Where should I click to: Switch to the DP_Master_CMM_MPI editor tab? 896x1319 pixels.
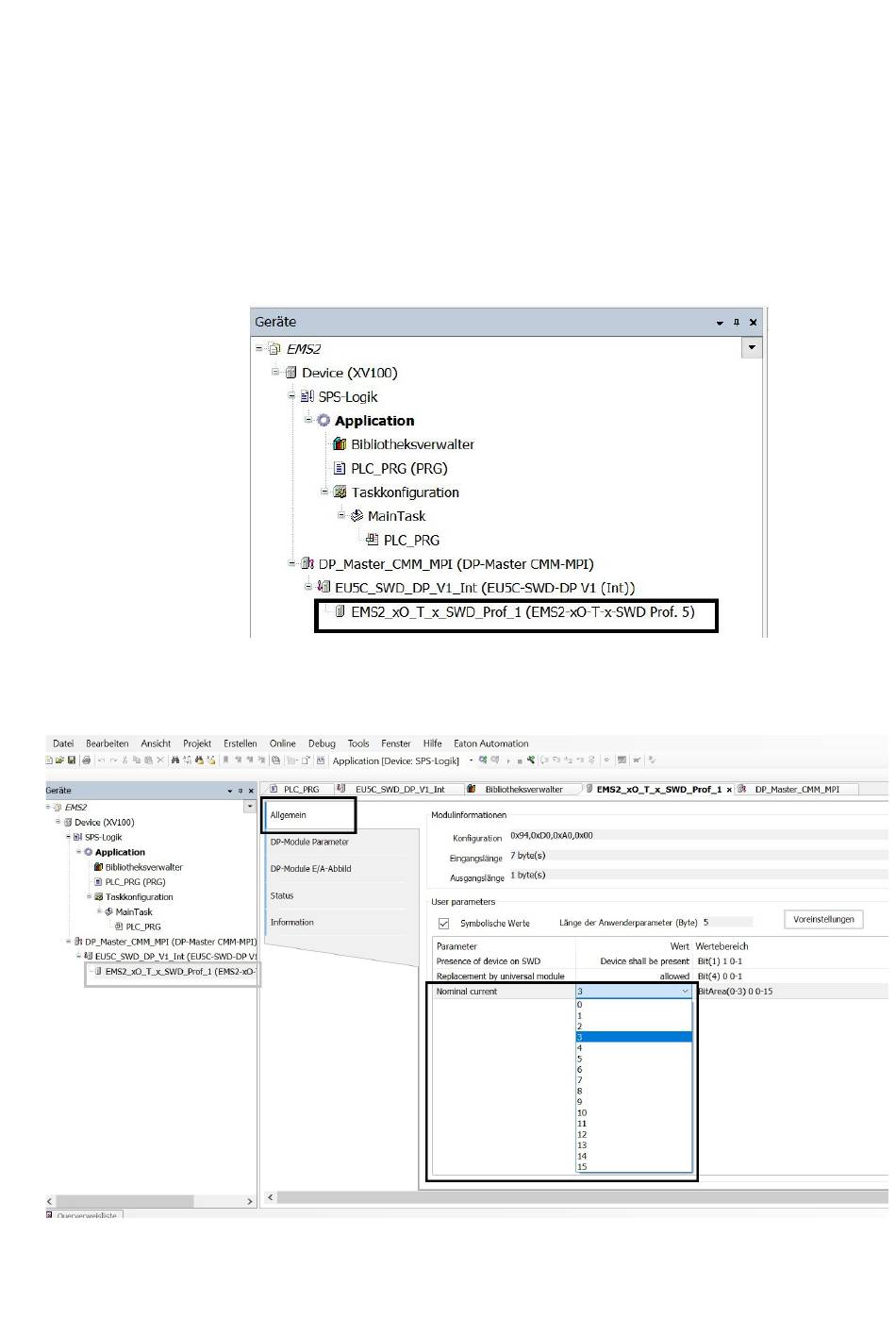tap(797, 790)
